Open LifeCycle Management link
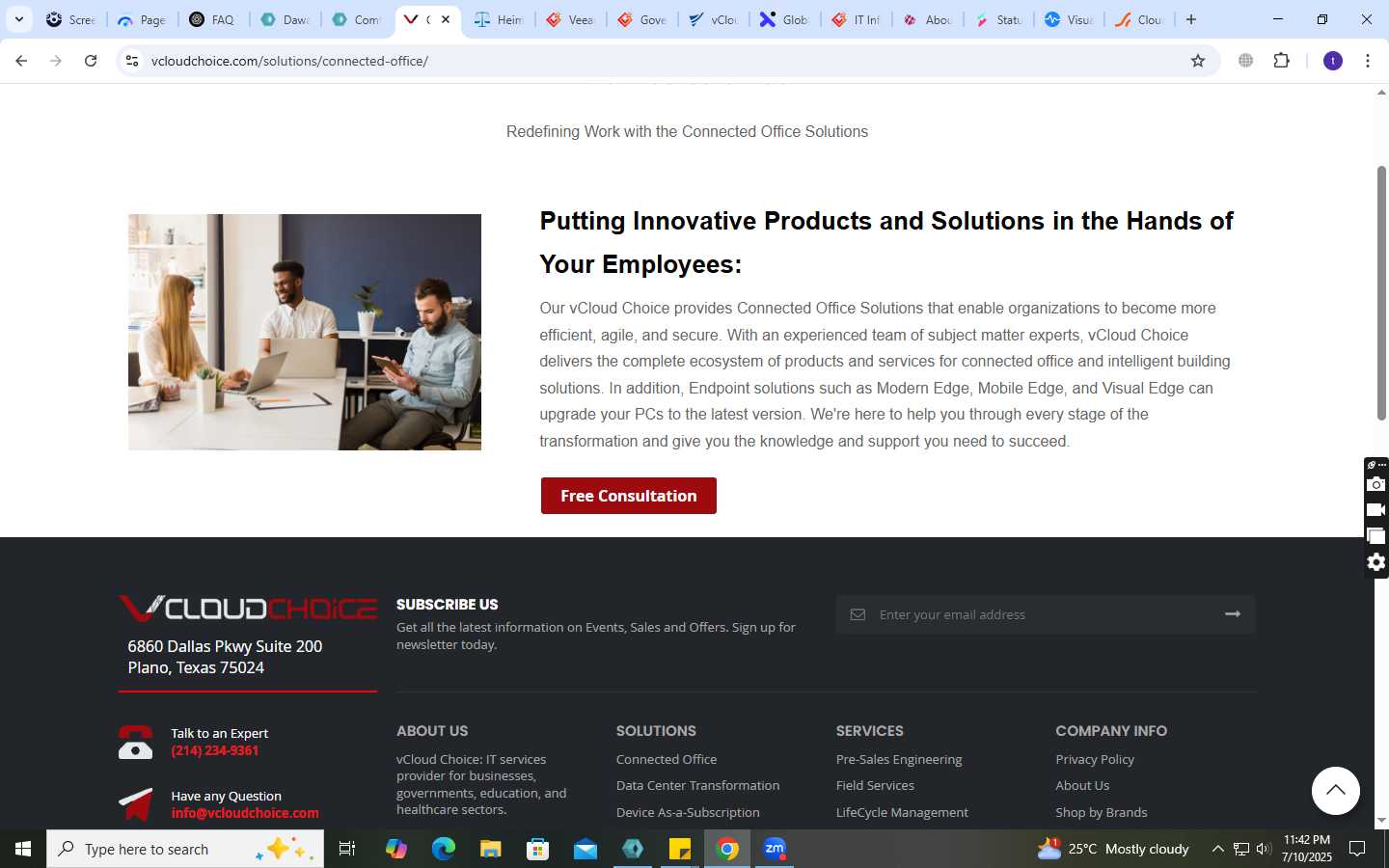This screenshot has height=868, width=1389. click(902, 812)
